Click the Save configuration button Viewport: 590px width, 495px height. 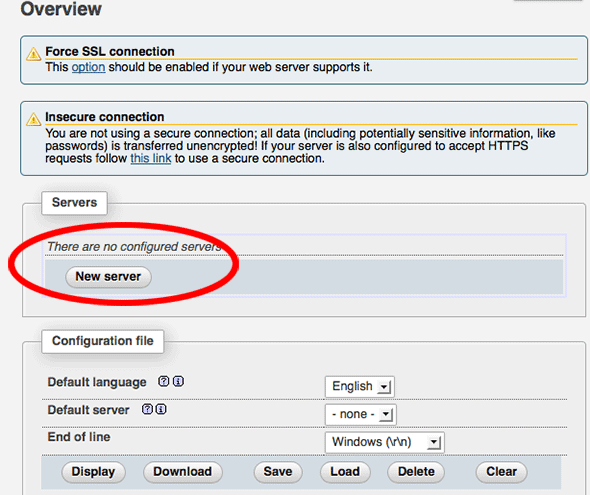[x=278, y=472]
